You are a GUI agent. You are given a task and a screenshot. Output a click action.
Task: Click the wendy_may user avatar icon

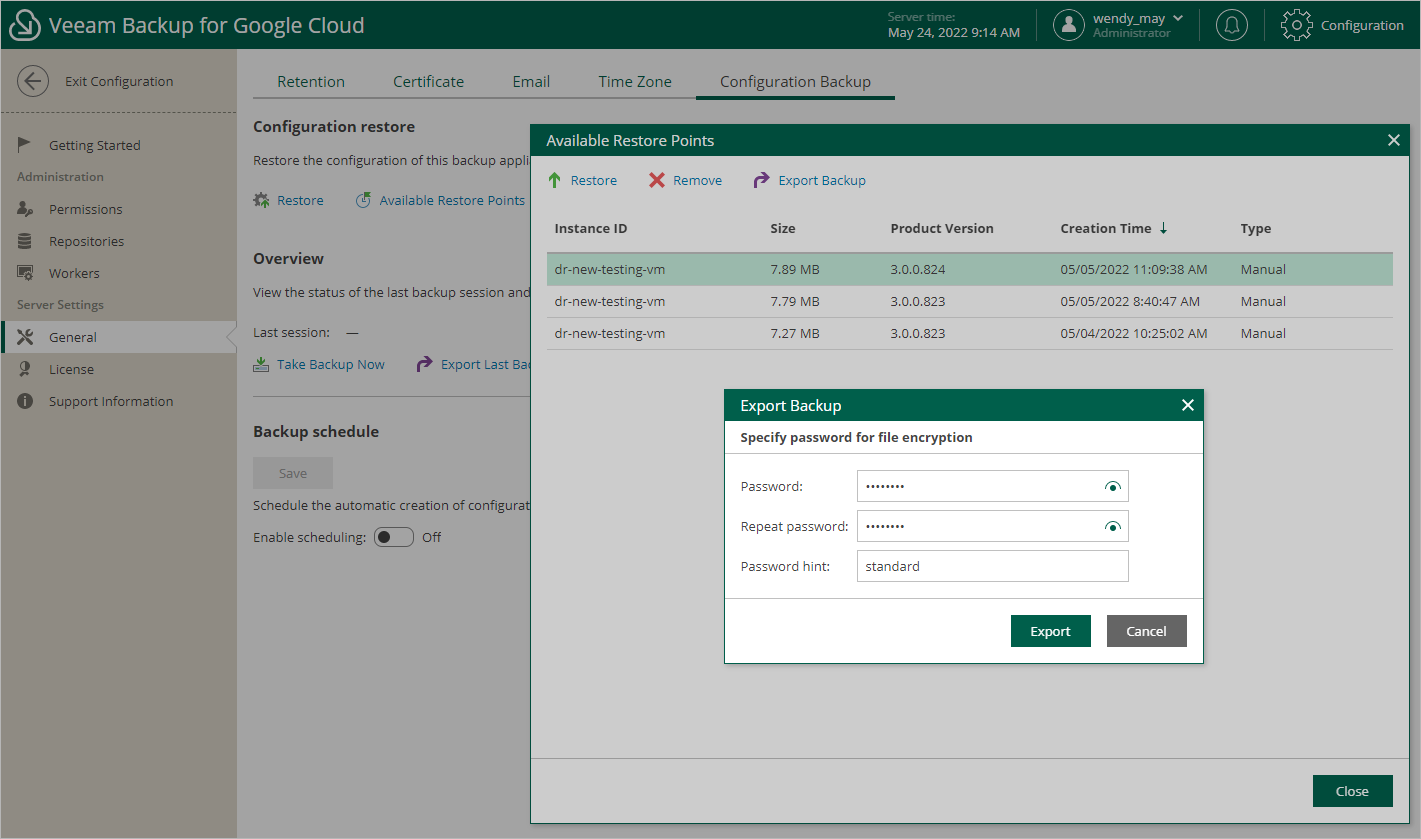[1069, 25]
